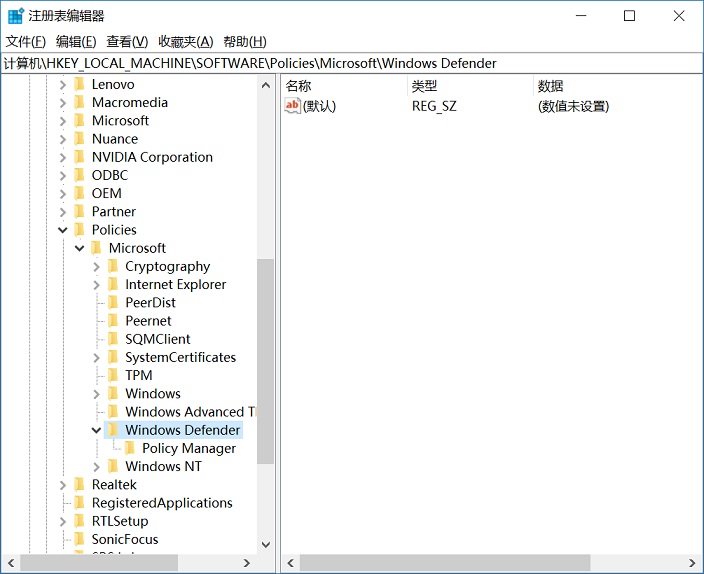Click the Lenovo folder icon
This screenshot has width=704, height=574.
(x=79, y=84)
